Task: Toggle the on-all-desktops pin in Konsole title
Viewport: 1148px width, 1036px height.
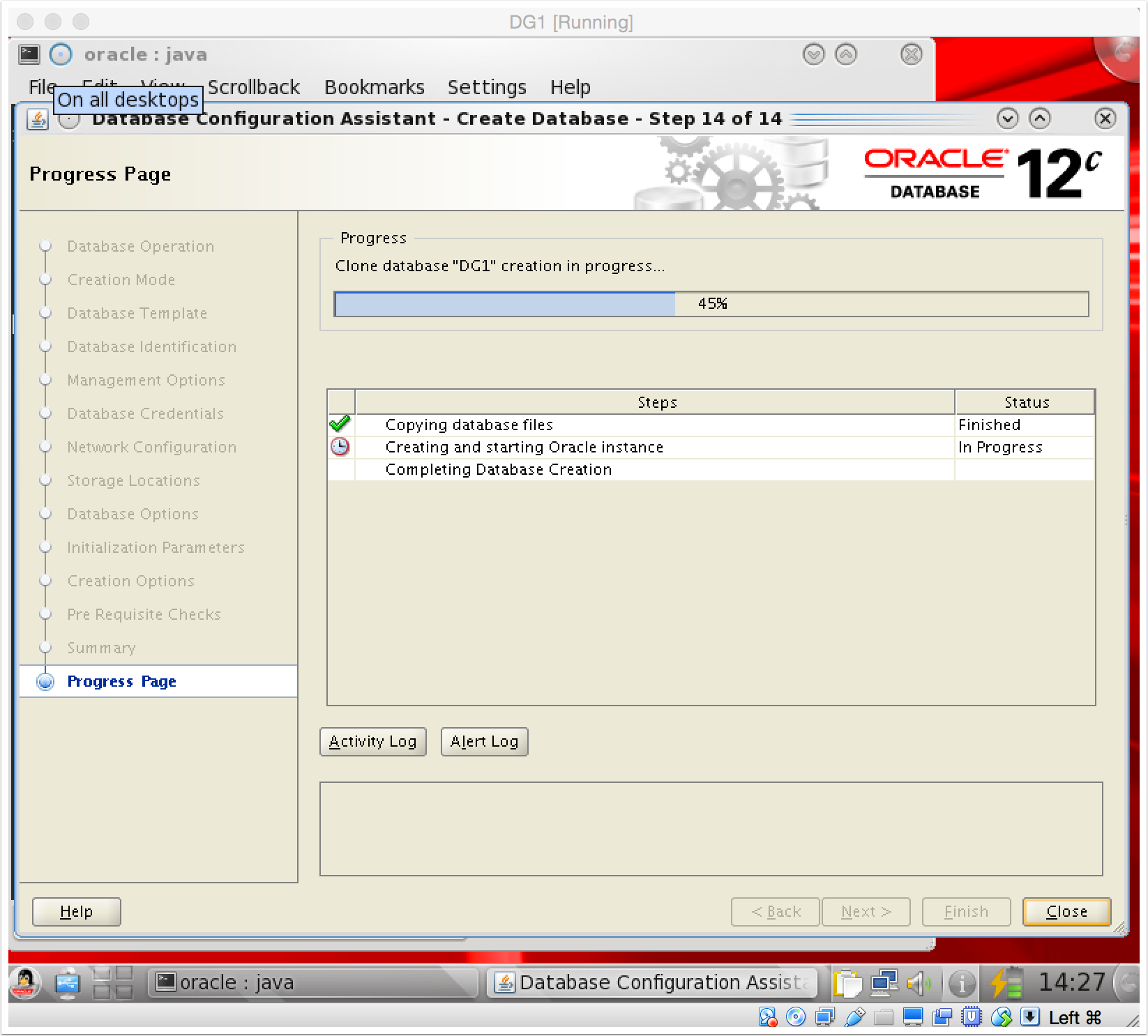Action: (61, 54)
